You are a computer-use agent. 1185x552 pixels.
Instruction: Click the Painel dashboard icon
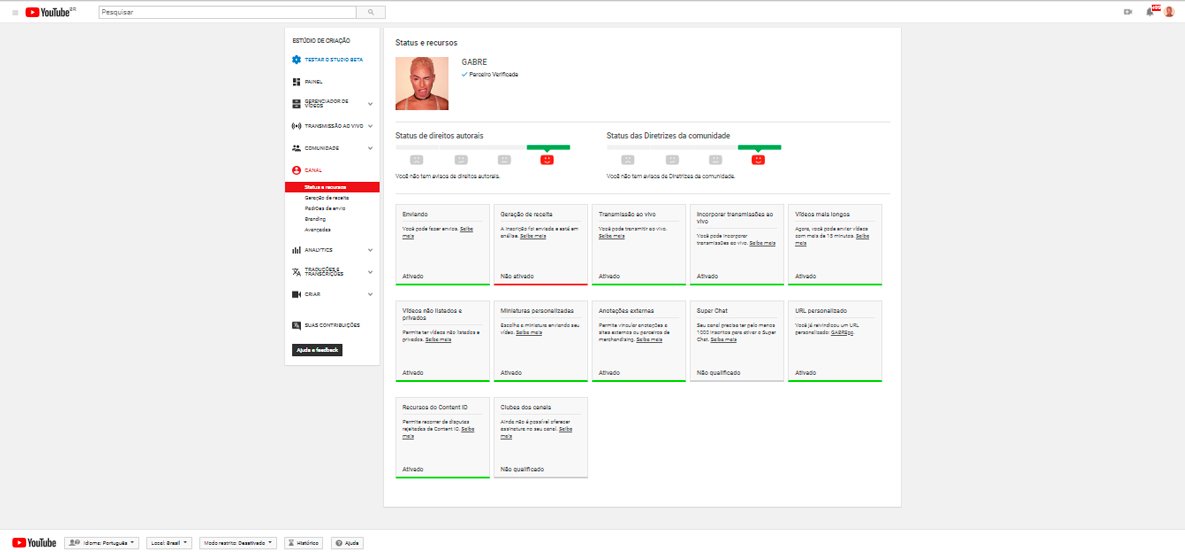click(296, 82)
